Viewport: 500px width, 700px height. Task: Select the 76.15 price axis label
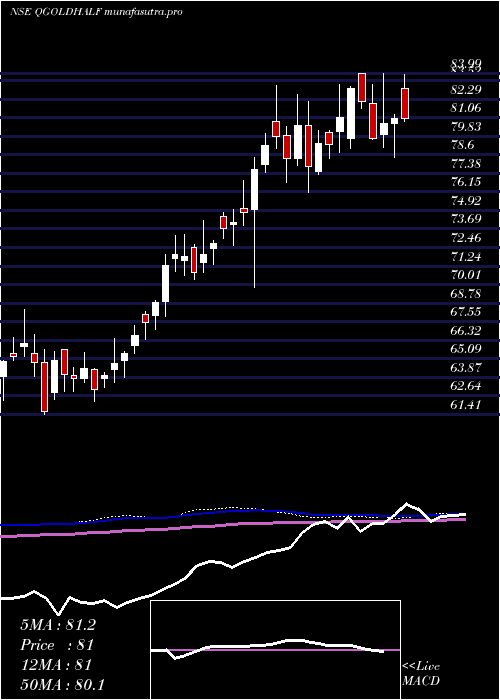point(466,182)
